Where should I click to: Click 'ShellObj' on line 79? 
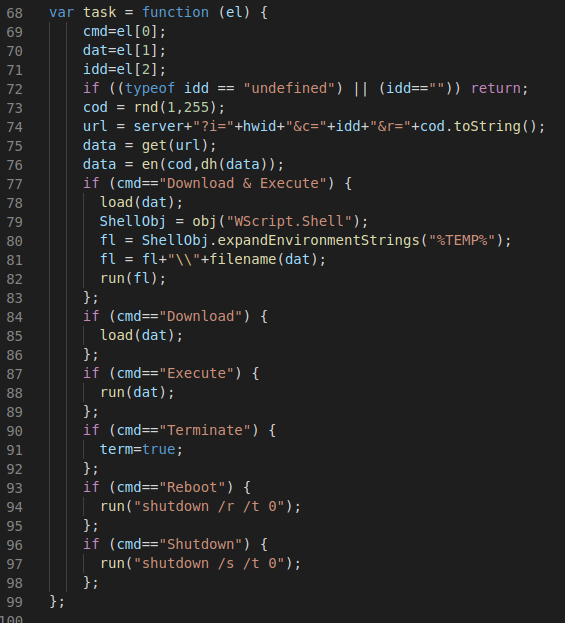133,221
